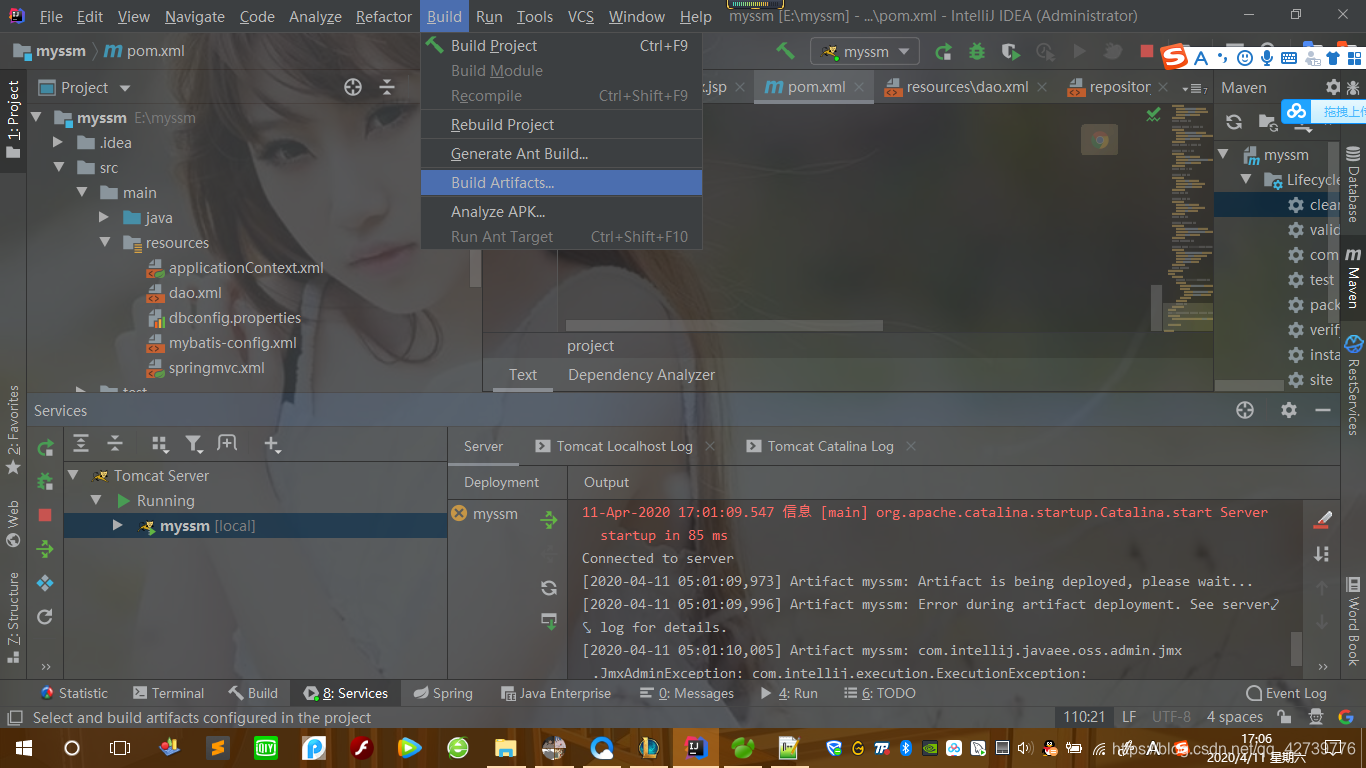Reimport all Maven projects with the refresh icon
Viewport: 1366px width, 768px height.
click(x=1234, y=121)
